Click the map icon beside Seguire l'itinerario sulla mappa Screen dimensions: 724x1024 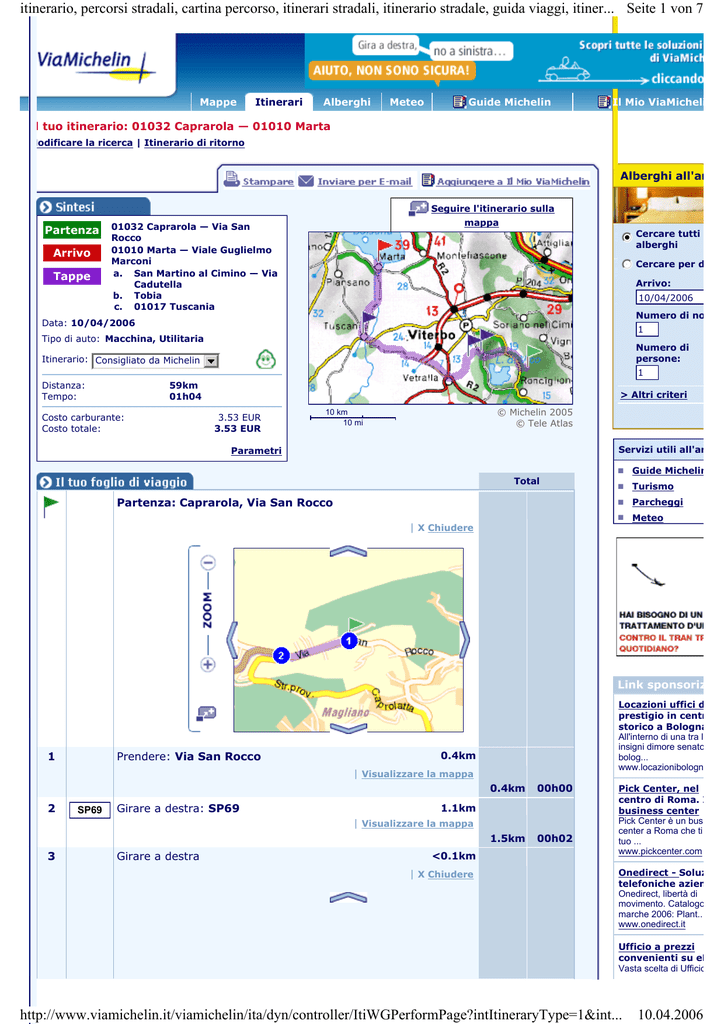click(418, 208)
